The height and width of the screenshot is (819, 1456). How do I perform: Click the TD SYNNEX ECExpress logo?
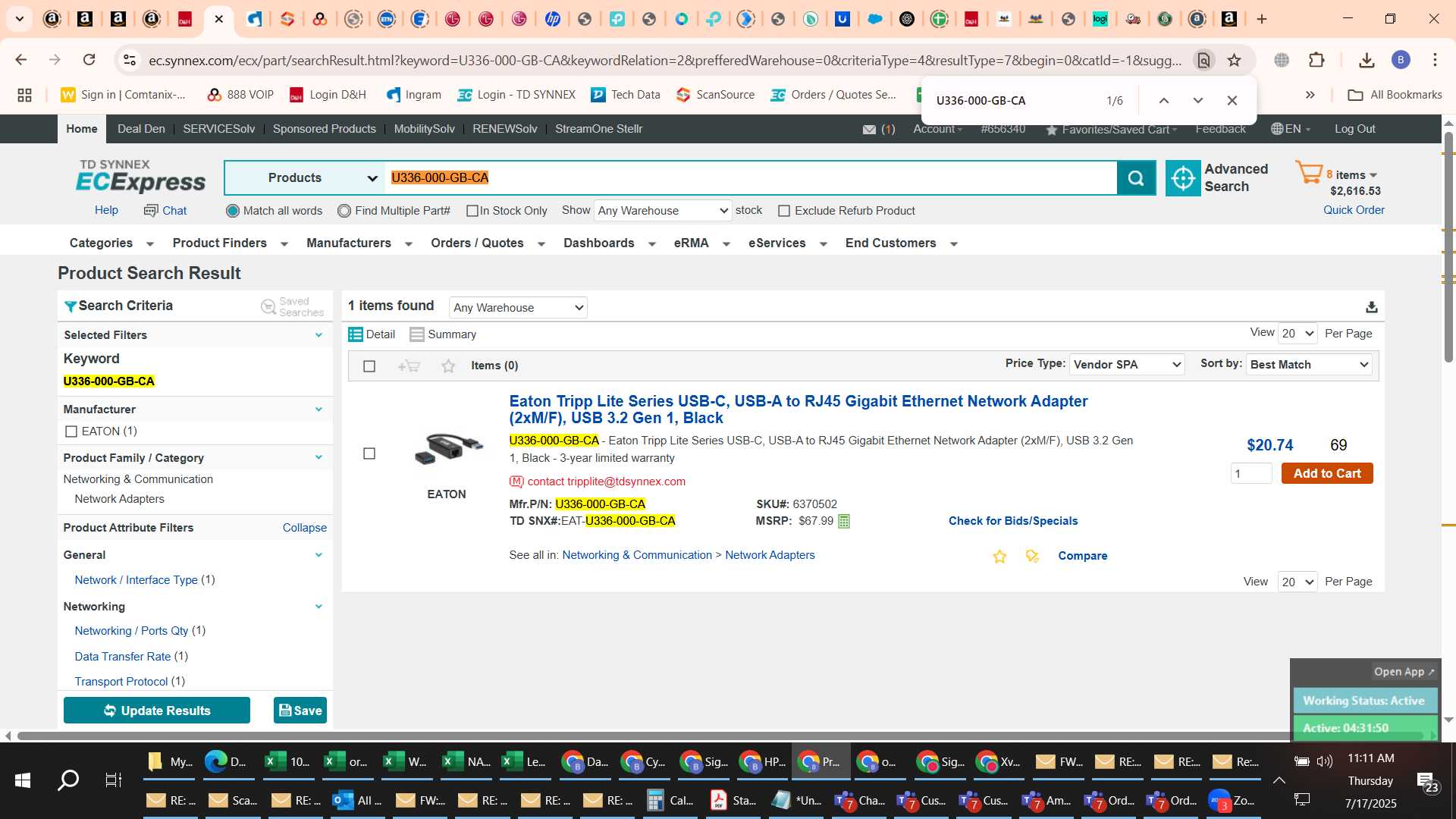[x=140, y=177]
